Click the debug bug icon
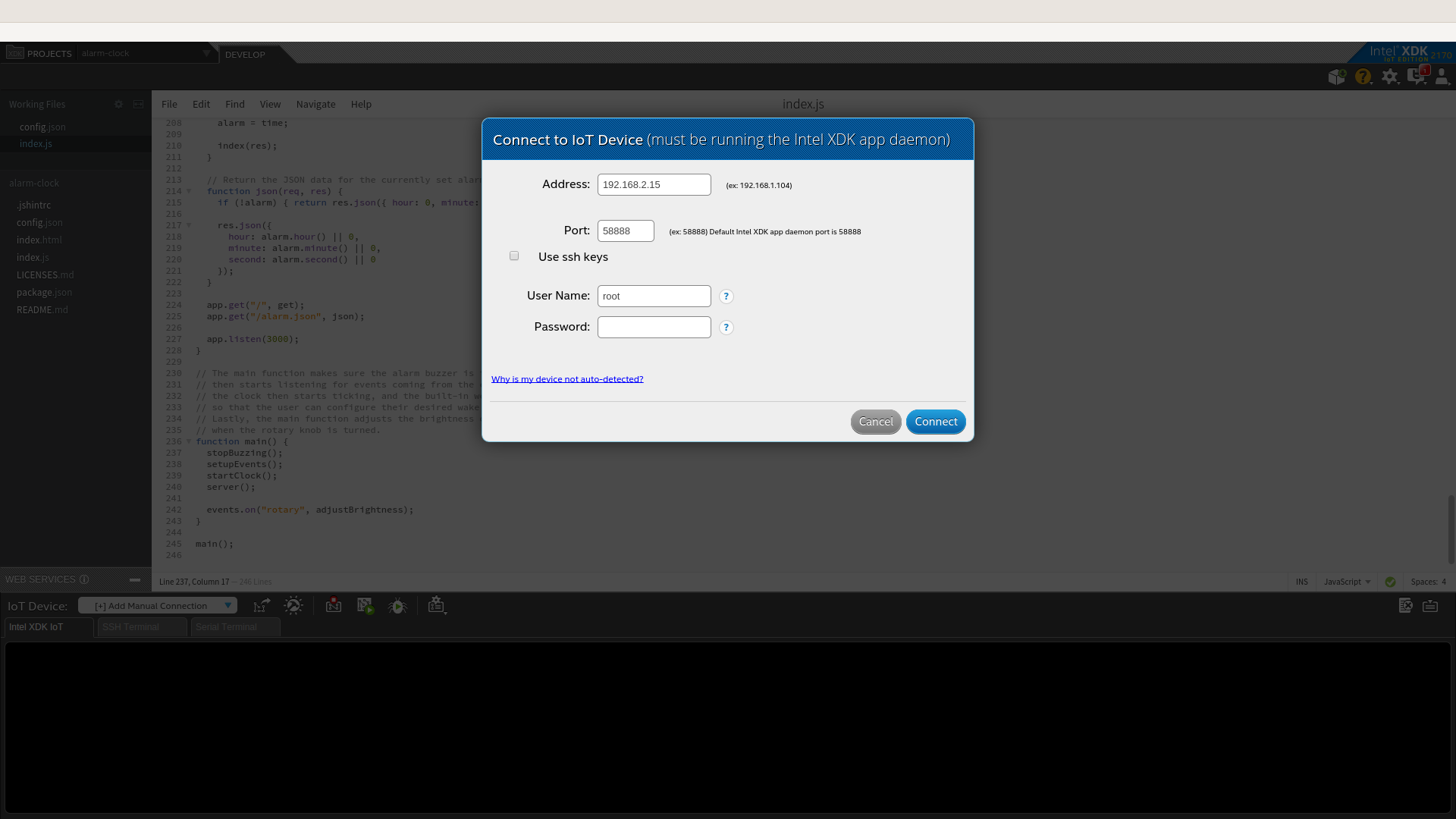 397,605
